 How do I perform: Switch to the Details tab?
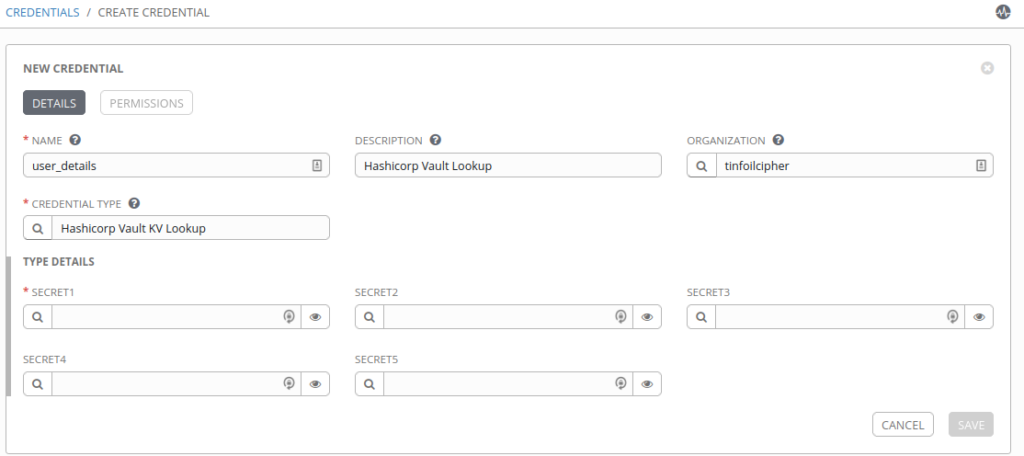pos(54,103)
